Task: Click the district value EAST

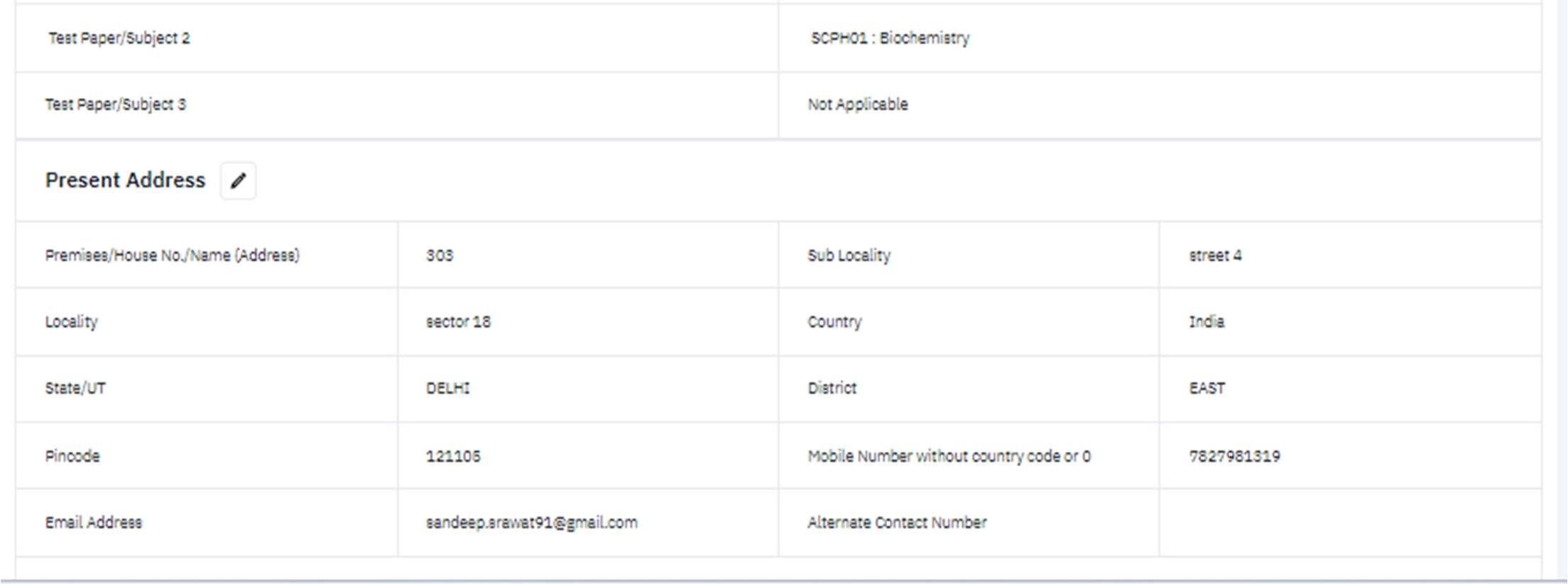Action: pyautogui.click(x=1207, y=389)
